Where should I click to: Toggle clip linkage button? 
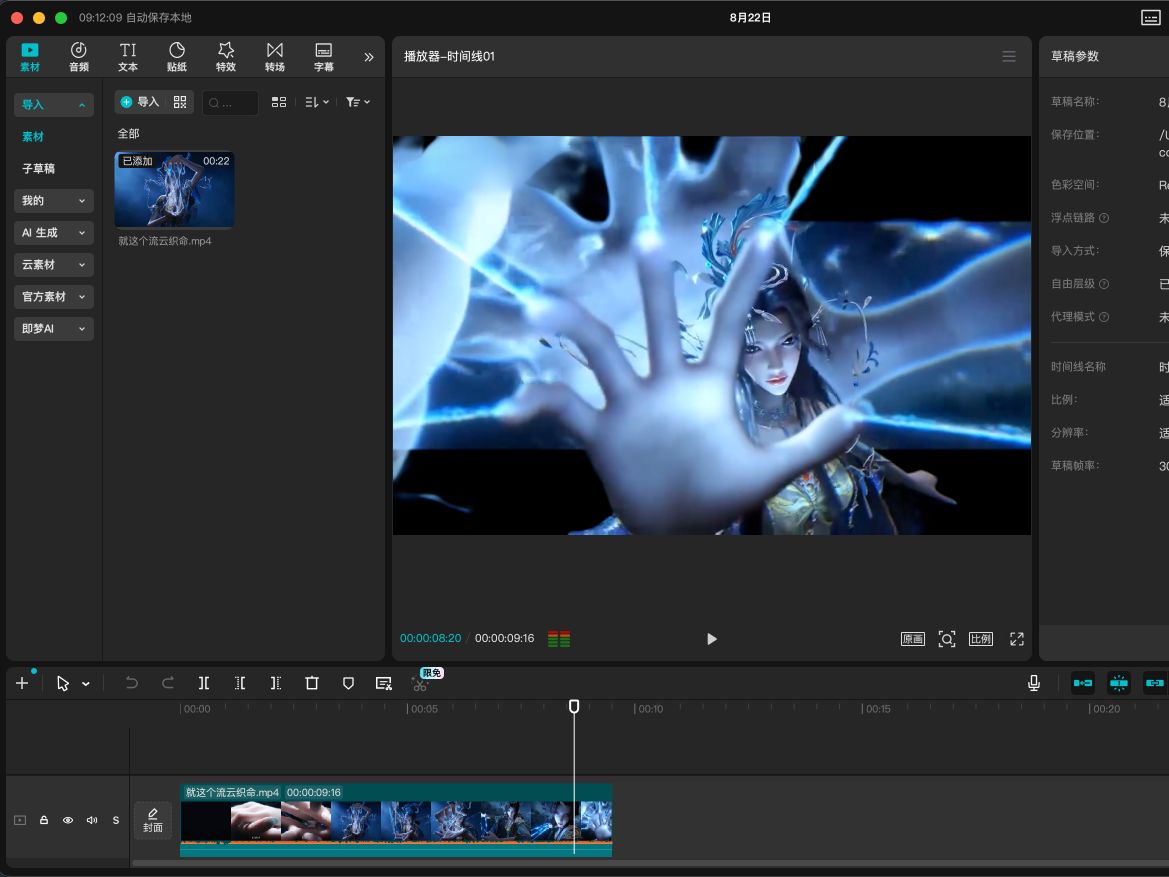click(x=1154, y=683)
